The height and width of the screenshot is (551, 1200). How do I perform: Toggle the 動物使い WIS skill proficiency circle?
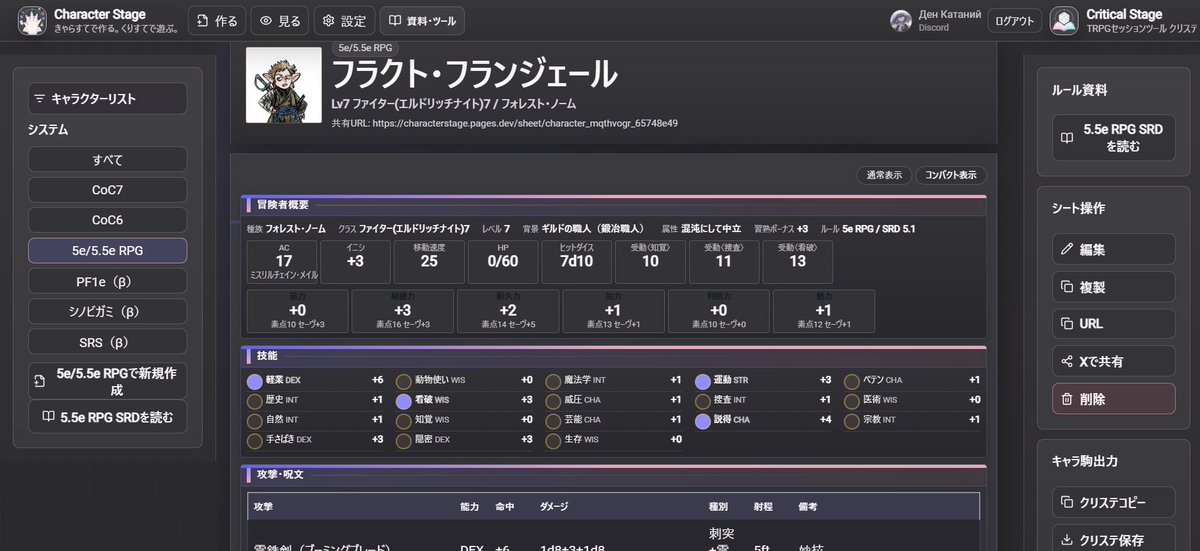(404, 380)
